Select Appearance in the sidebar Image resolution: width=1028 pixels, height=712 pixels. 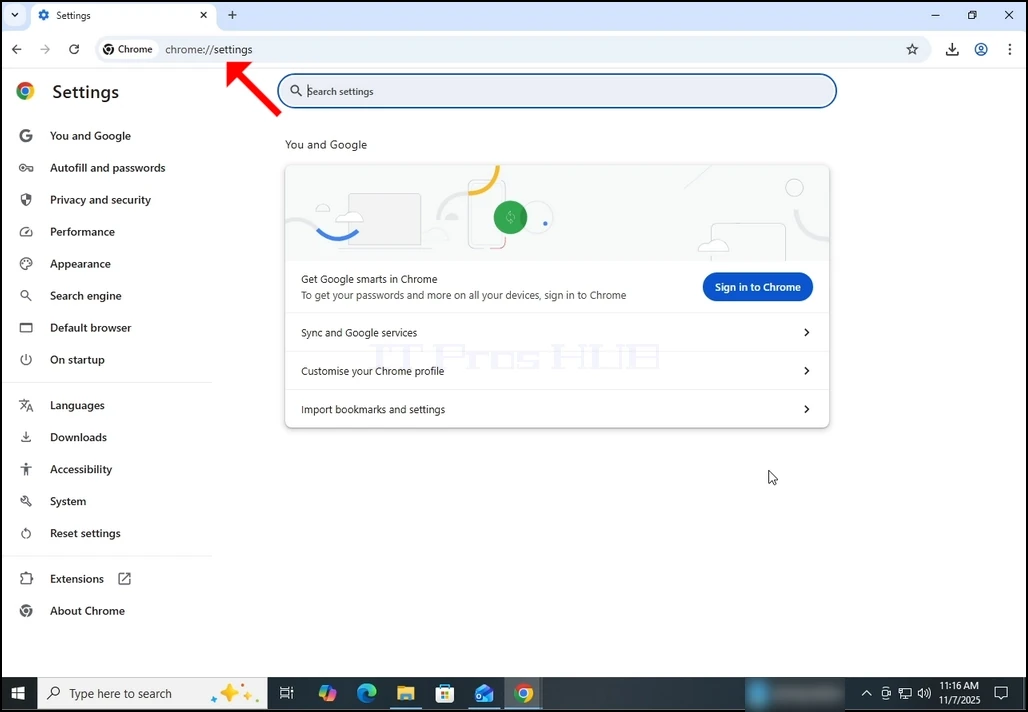80,264
